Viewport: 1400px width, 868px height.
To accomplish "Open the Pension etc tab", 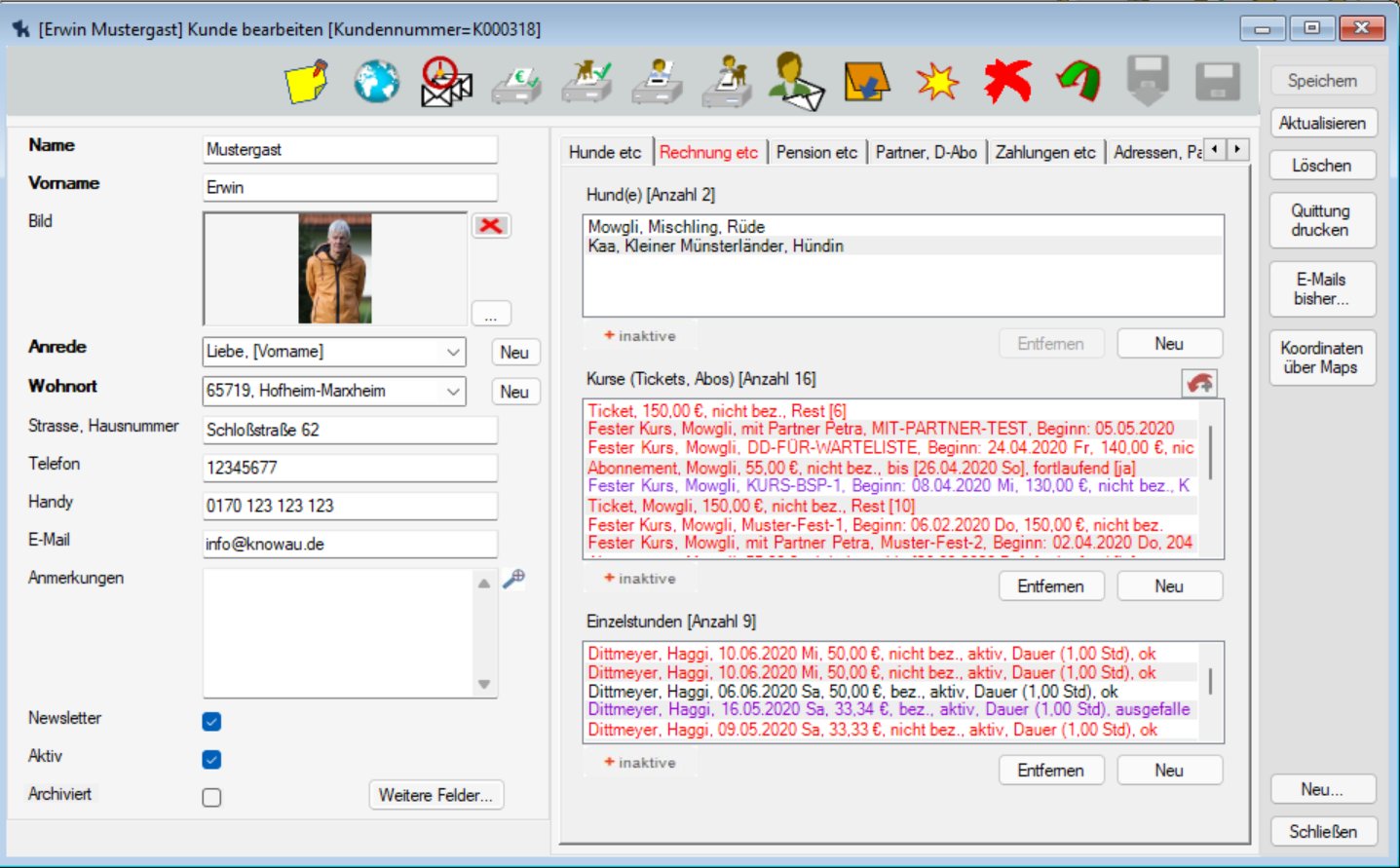I will pyautogui.click(x=816, y=152).
